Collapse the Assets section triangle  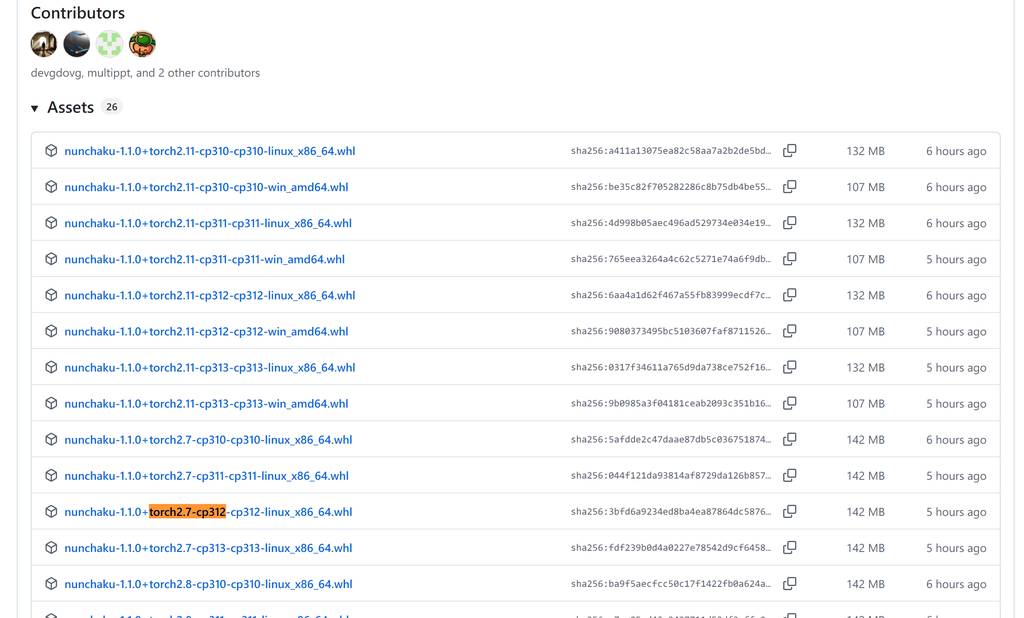[35, 108]
